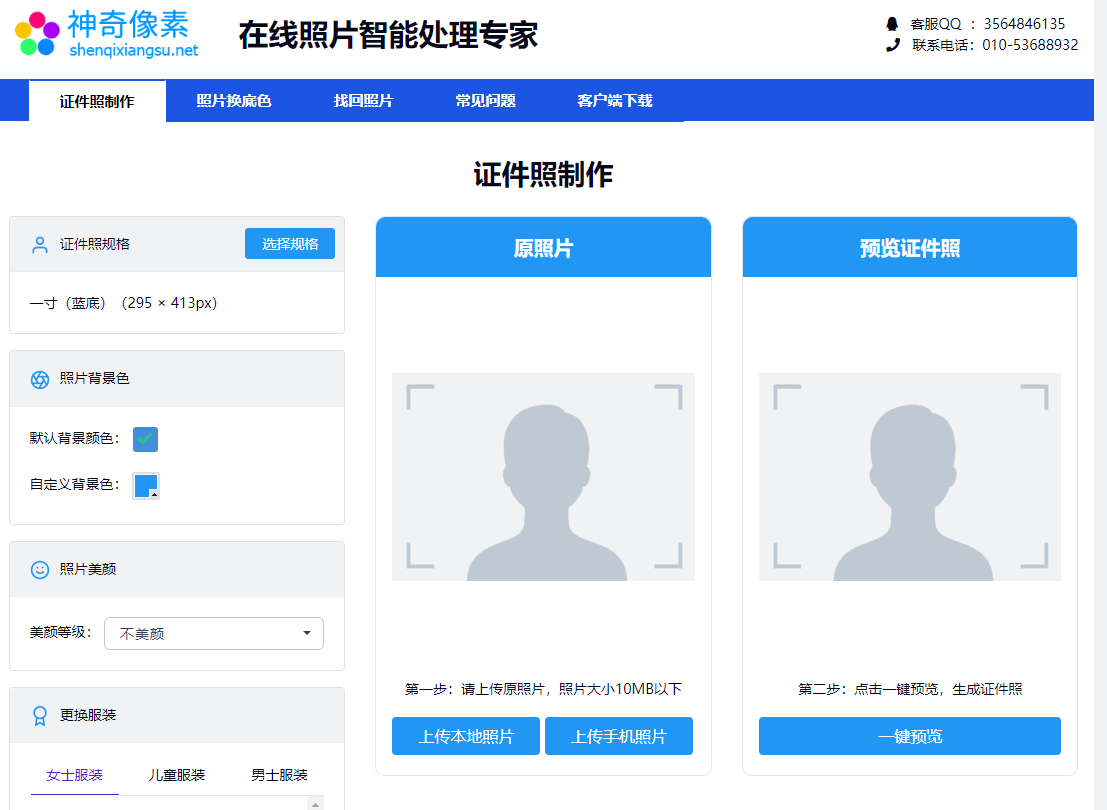Click the phone icon beside 联系电话

892,45
